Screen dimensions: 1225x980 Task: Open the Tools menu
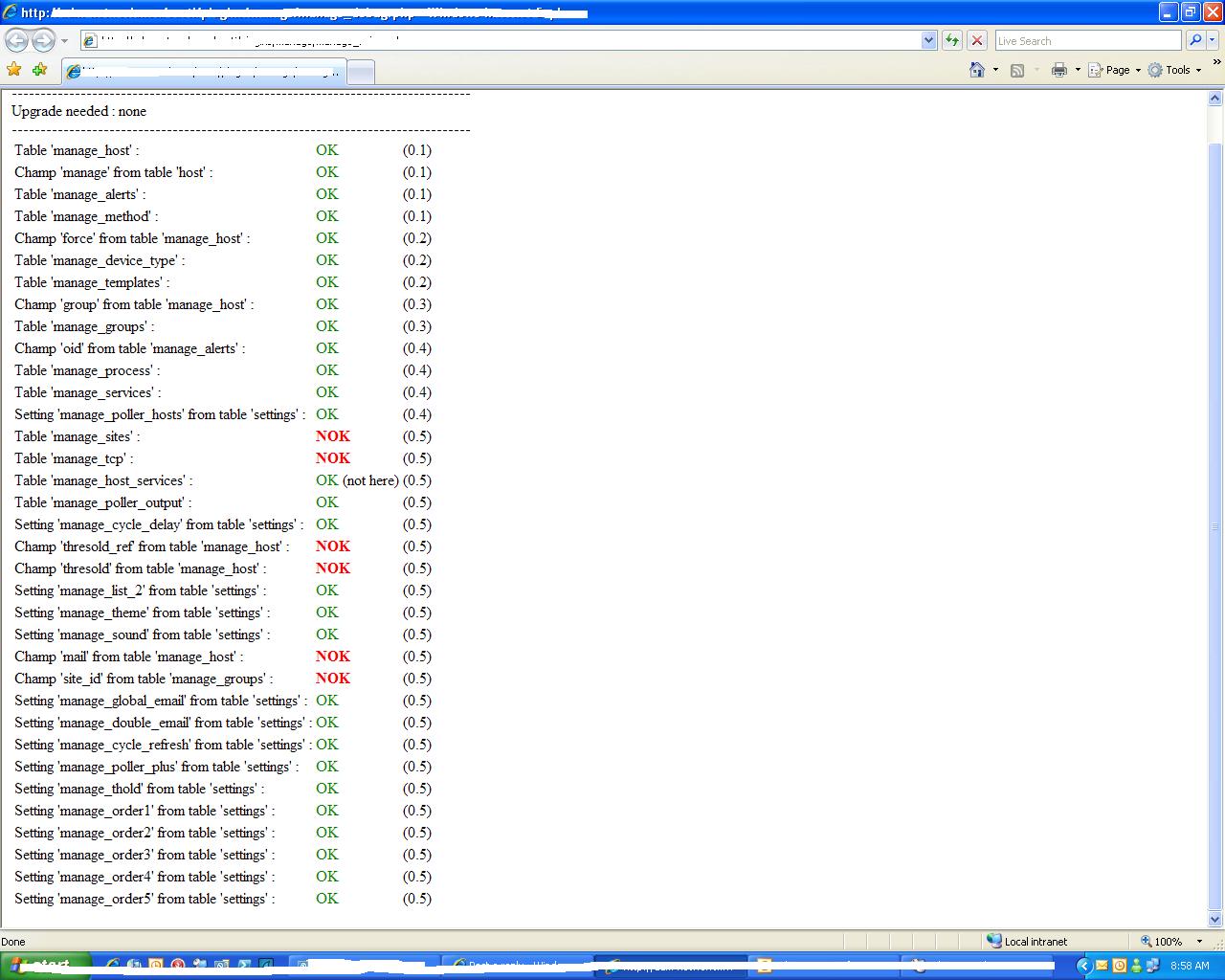point(1174,70)
